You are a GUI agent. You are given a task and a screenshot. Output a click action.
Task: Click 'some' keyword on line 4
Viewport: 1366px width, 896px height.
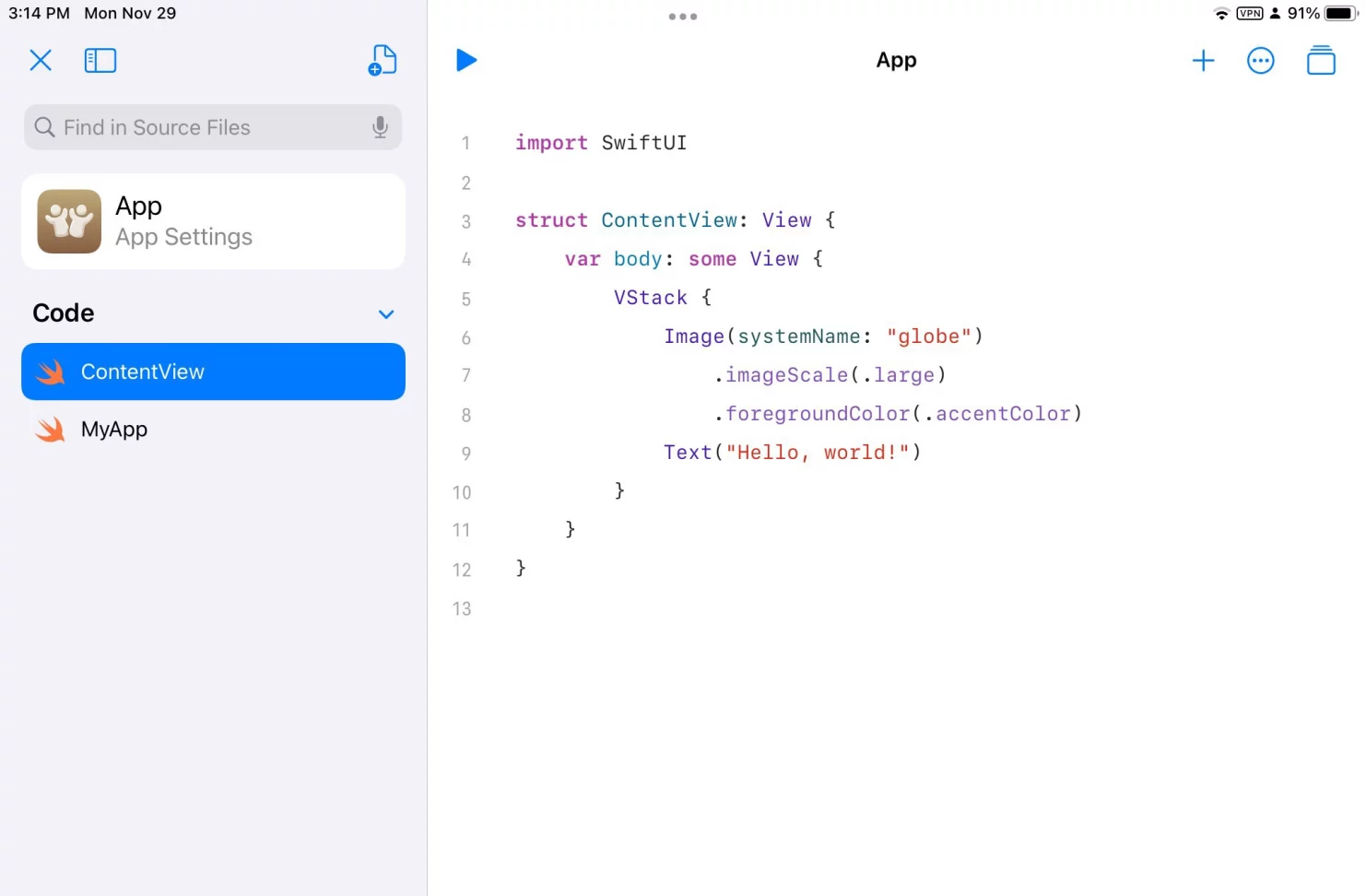click(712, 259)
